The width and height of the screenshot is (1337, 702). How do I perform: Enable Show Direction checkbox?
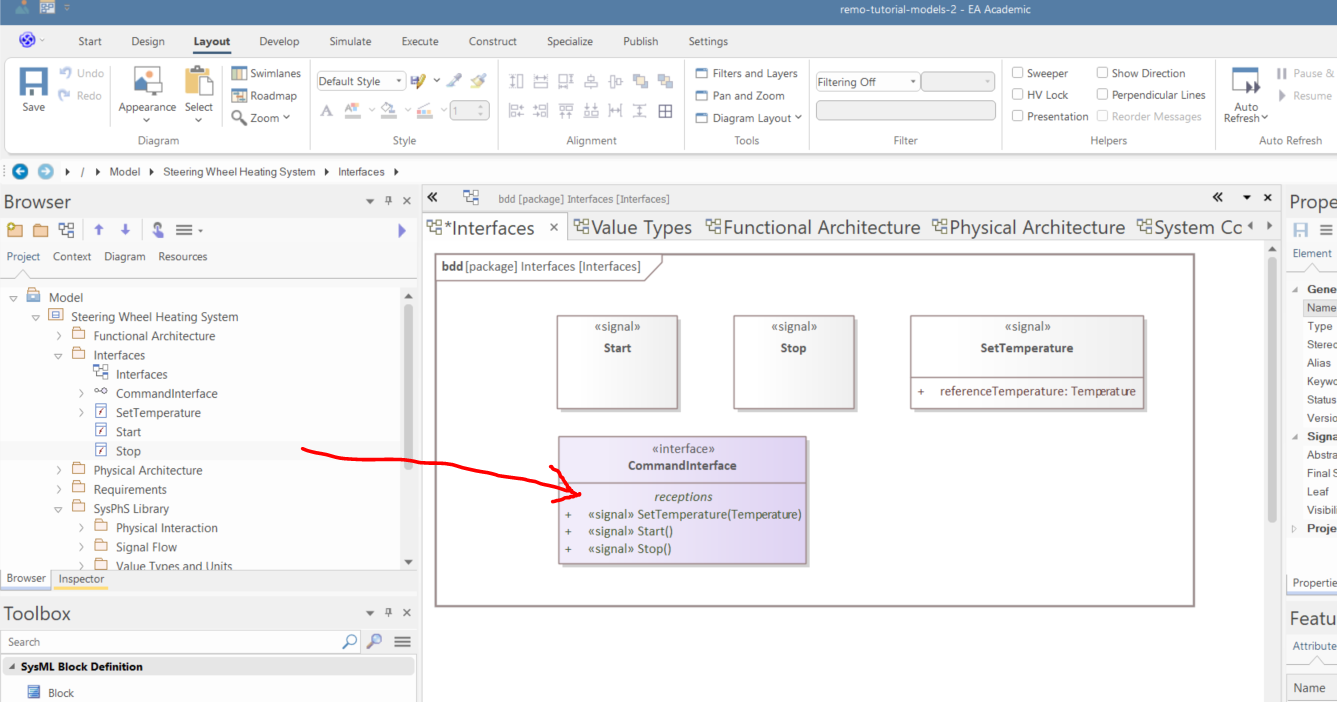[x=1102, y=73]
